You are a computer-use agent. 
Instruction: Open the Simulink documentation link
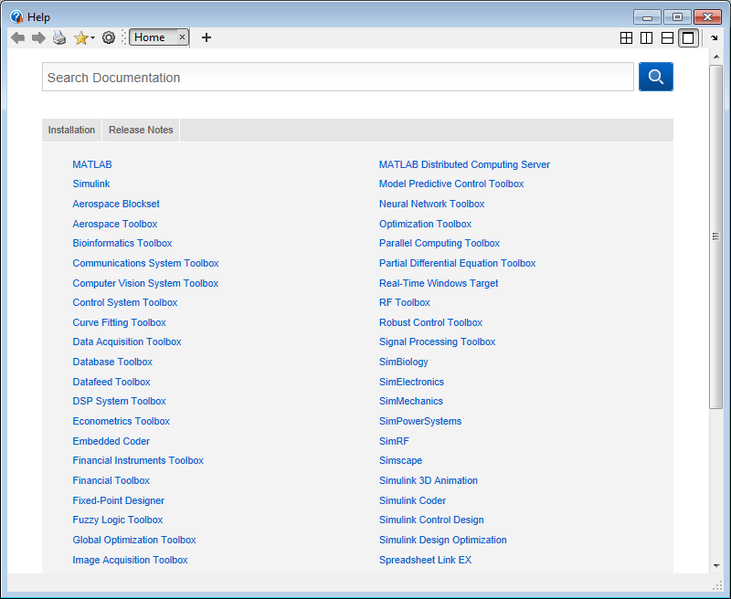(91, 184)
